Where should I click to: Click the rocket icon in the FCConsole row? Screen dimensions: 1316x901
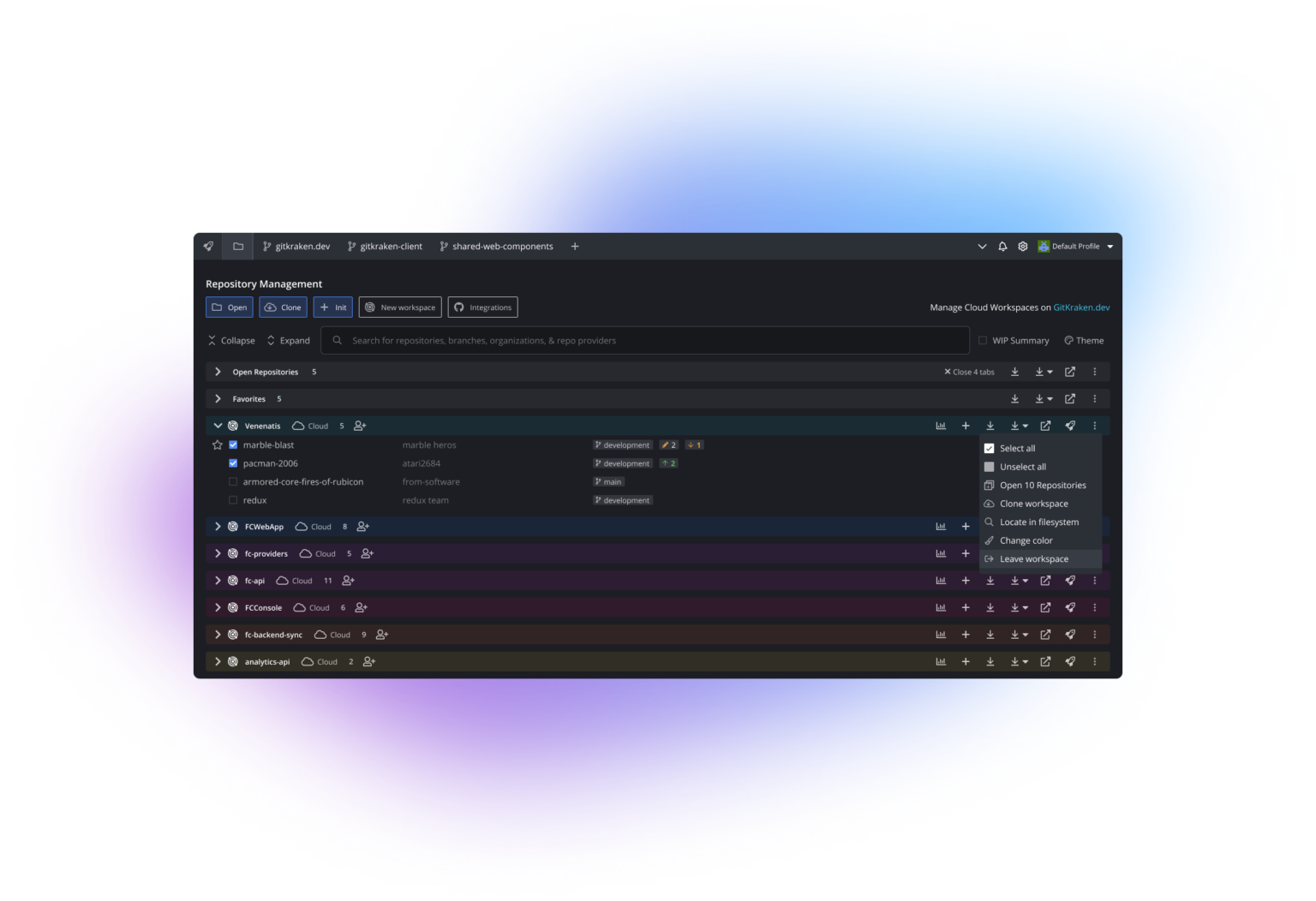click(1070, 608)
